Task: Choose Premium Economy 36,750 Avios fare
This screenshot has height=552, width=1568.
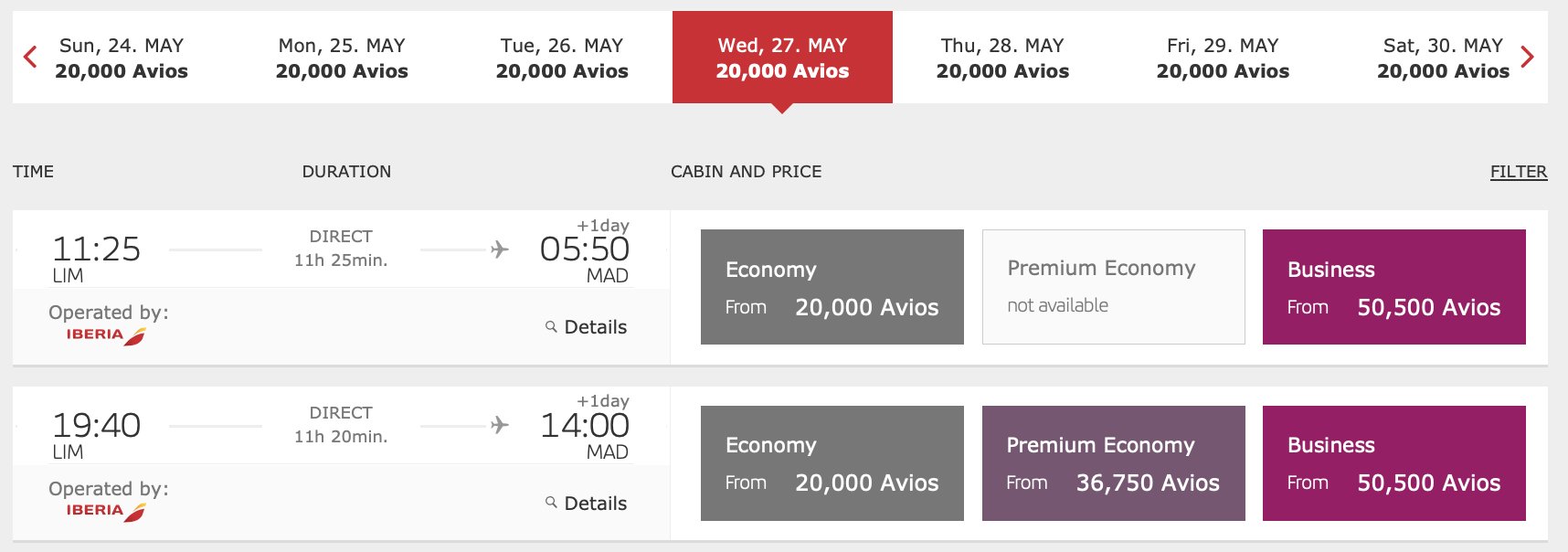Action: [1114, 463]
